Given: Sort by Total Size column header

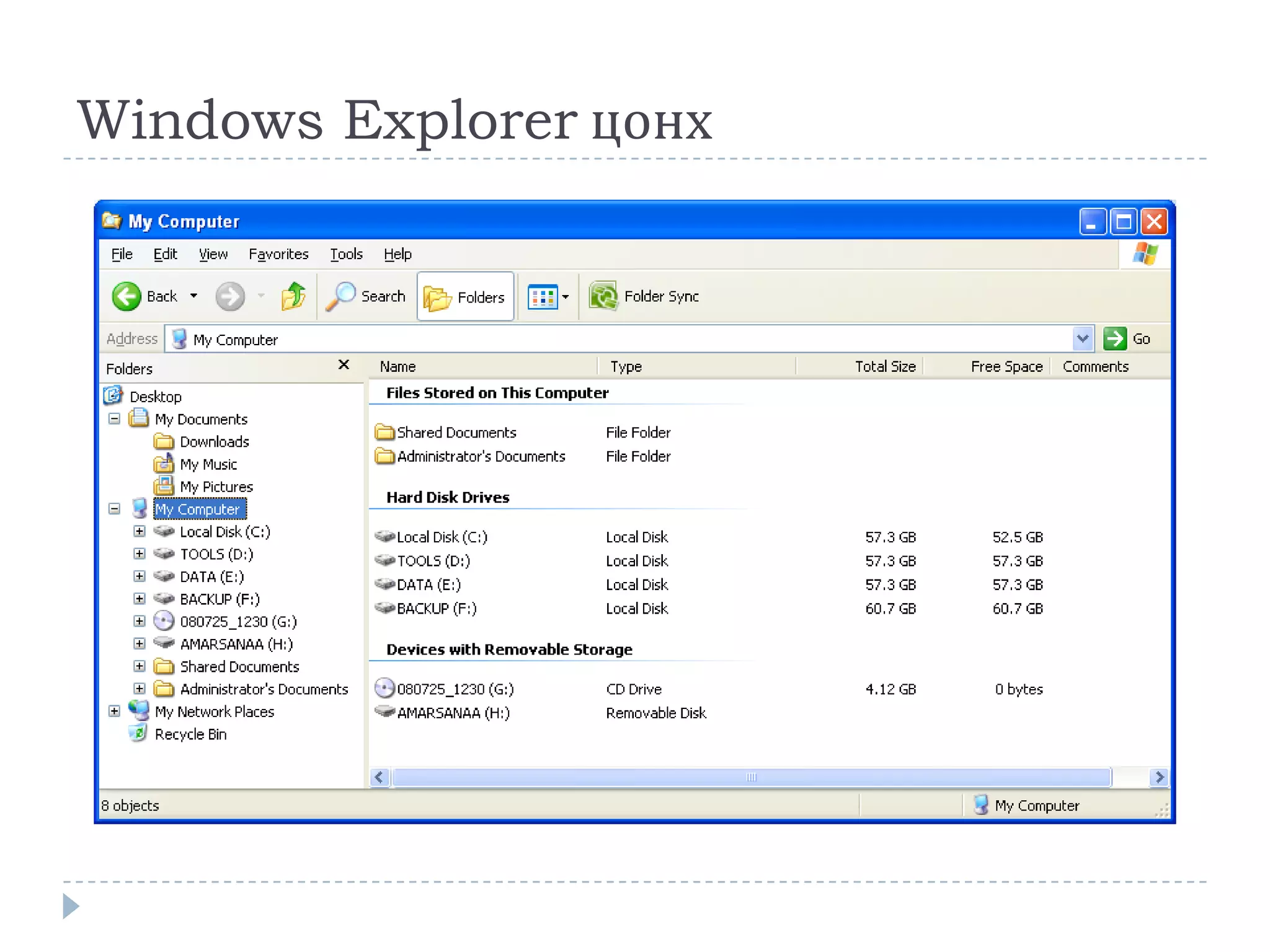Looking at the screenshot, I should [x=859, y=366].
